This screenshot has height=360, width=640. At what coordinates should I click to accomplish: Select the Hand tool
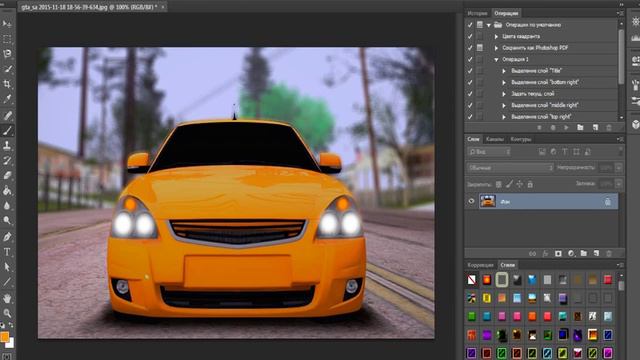pyautogui.click(x=7, y=298)
